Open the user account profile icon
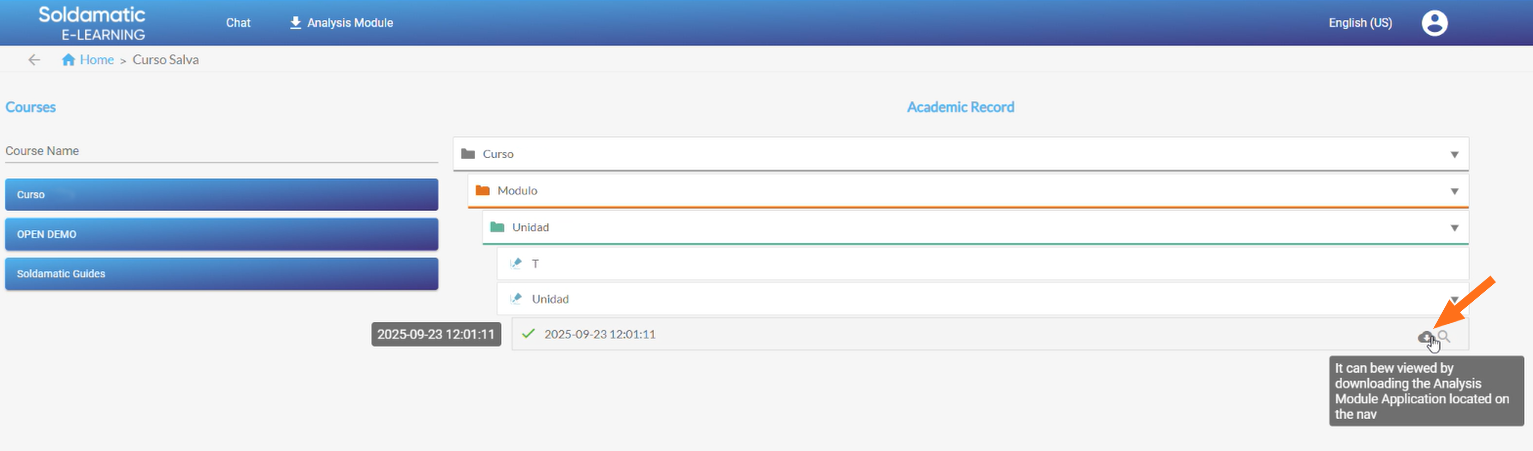1533x451 pixels. tap(1435, 23)
